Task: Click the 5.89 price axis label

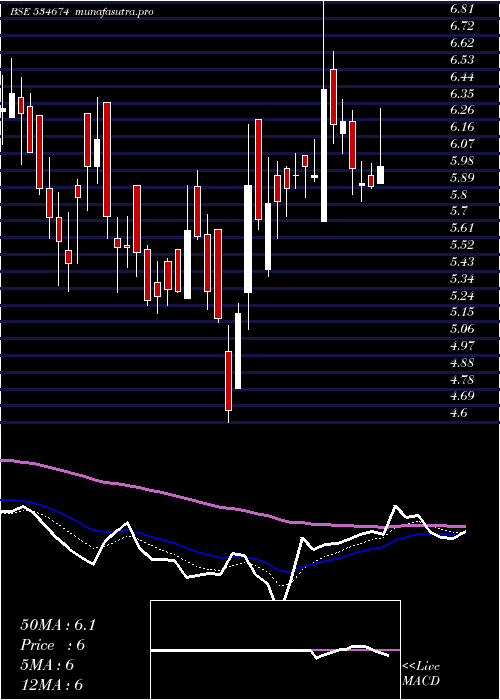Action: coord(462,178)
